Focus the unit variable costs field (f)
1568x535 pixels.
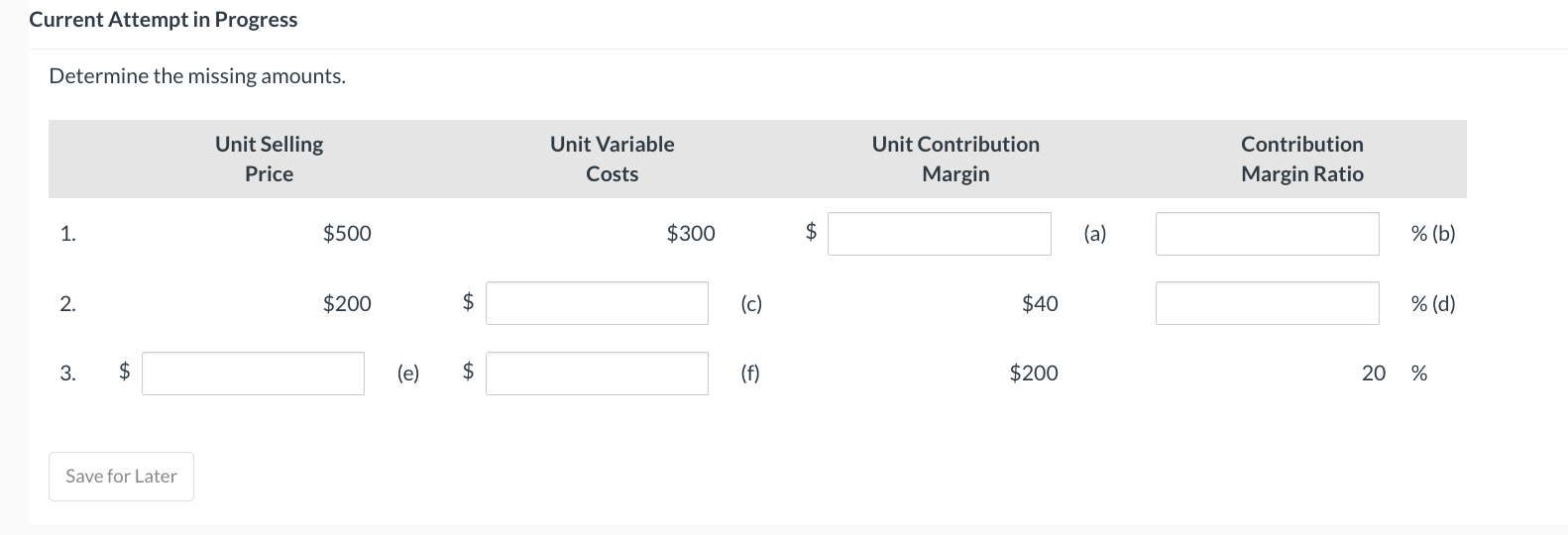(x=597, y=374)
